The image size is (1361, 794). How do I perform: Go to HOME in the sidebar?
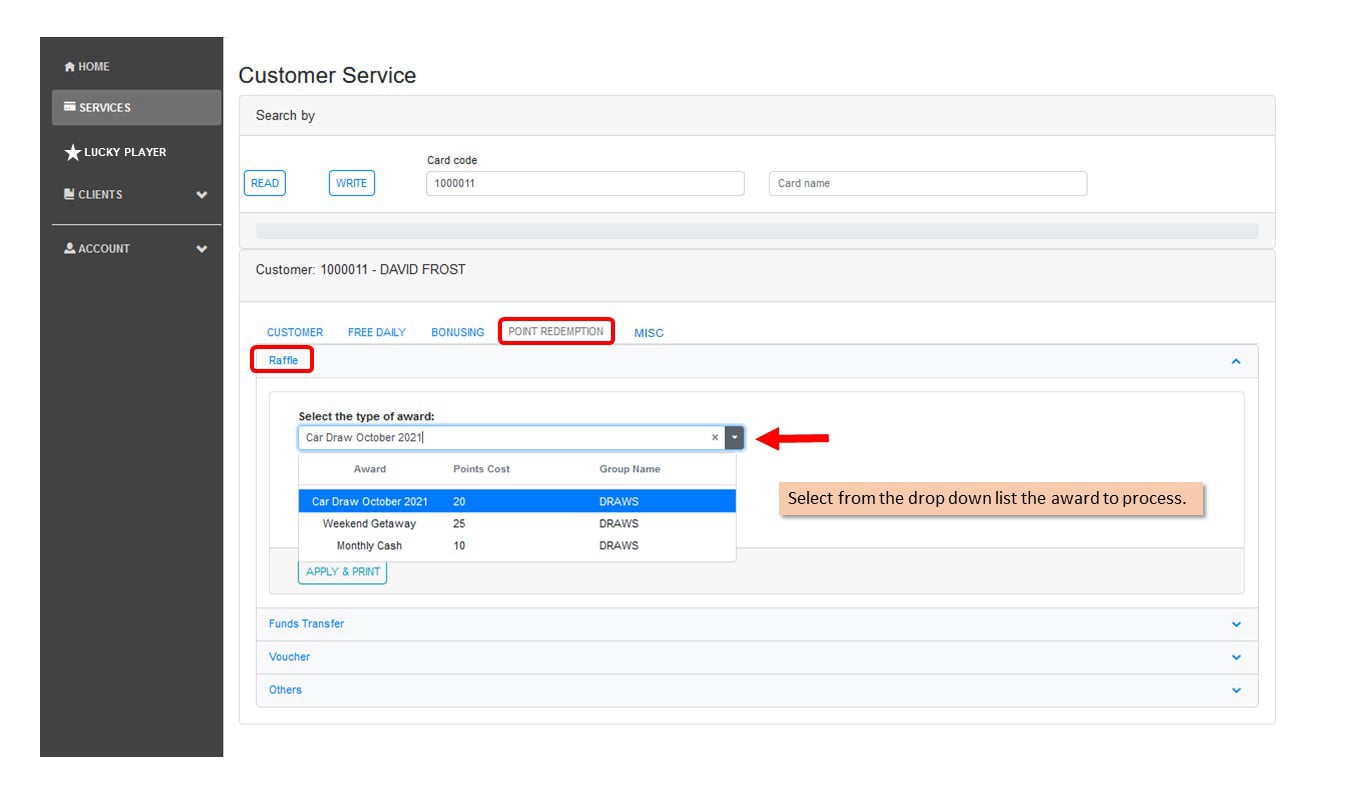(x=87, y=67)
